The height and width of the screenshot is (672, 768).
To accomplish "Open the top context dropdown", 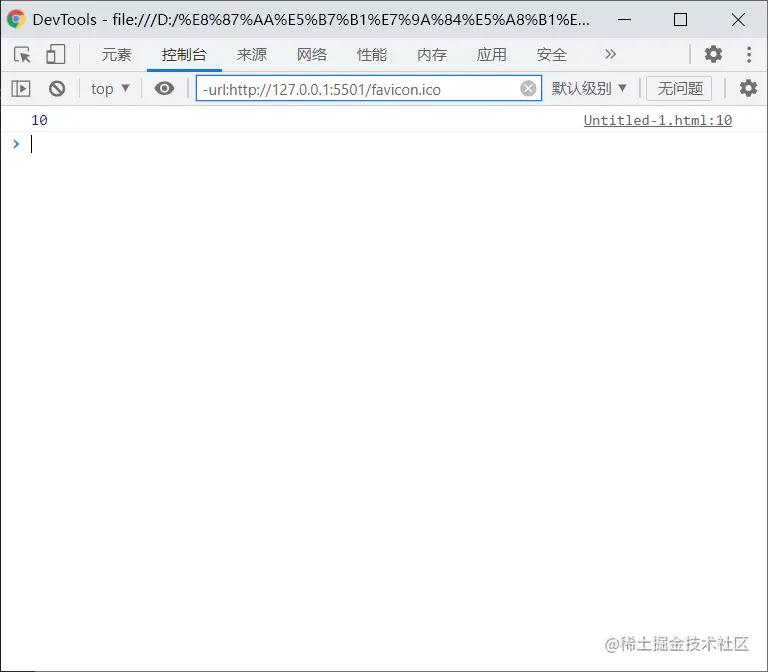I will point(110,89).
